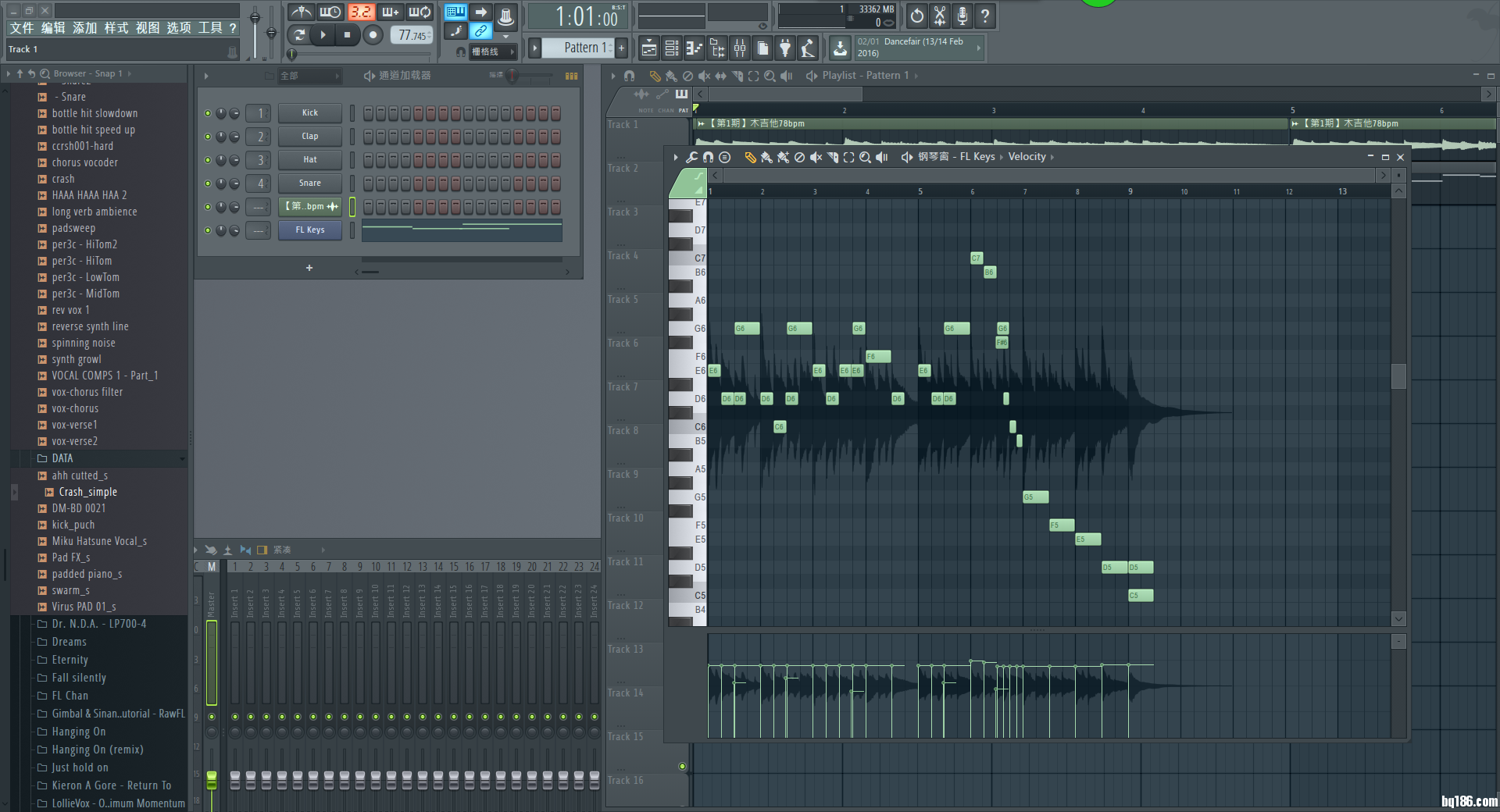Switch pattern/song mode button
Viewport: 1500px width, 812px height.
(x=298, y=34)
